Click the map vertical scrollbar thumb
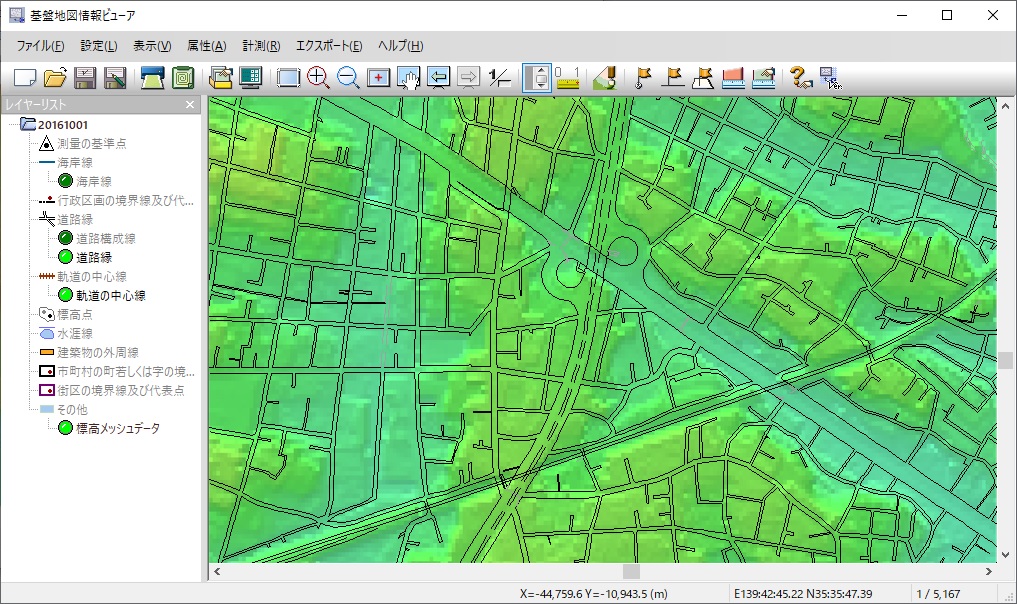Image resolution: width=1017 pixels, height=604 pixels. click(x=1005, y=360)
